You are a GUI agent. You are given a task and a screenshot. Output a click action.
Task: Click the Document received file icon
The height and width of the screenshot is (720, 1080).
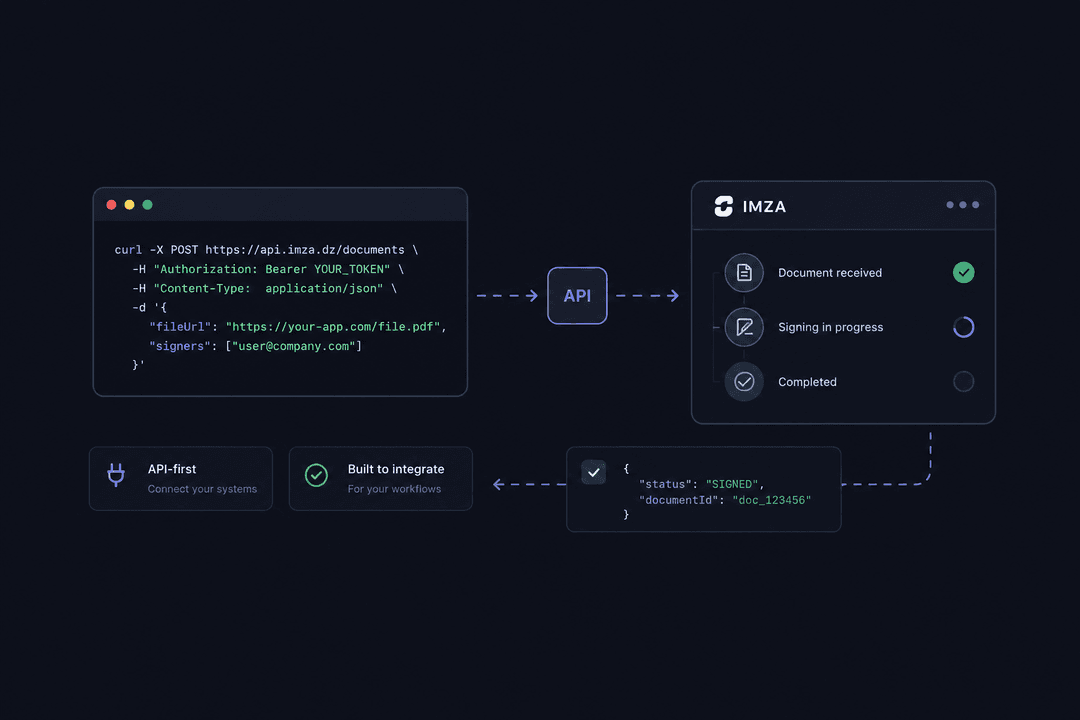click(x=744, y=272)
